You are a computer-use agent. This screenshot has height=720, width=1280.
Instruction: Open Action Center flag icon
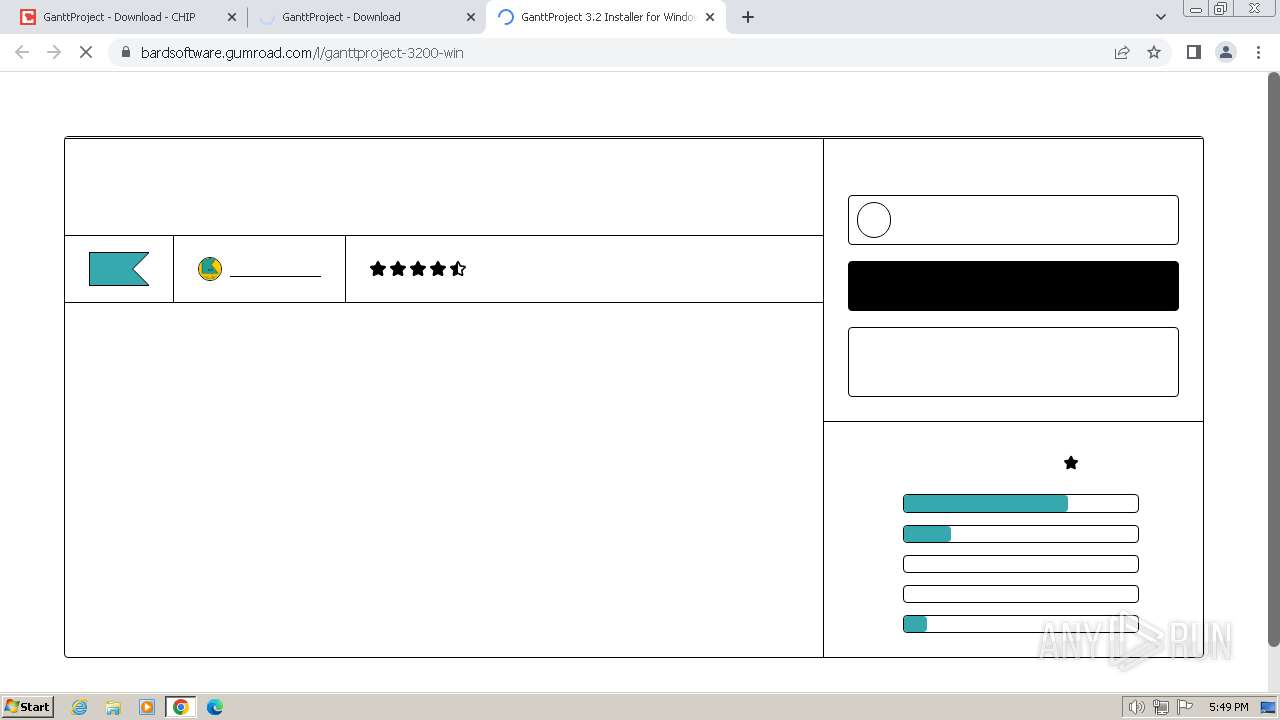click(x=1185, y=707)
